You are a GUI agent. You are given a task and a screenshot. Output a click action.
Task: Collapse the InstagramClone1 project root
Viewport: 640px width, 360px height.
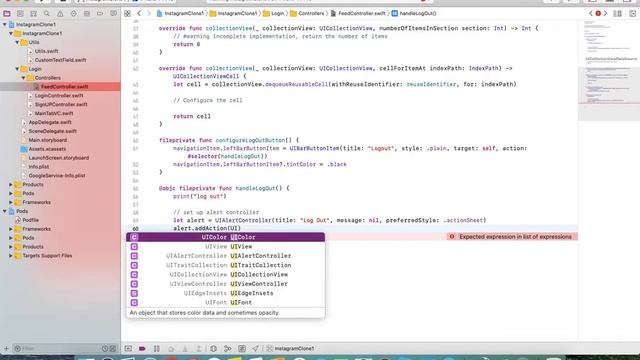pyautogui.click(x=5, y=24)
